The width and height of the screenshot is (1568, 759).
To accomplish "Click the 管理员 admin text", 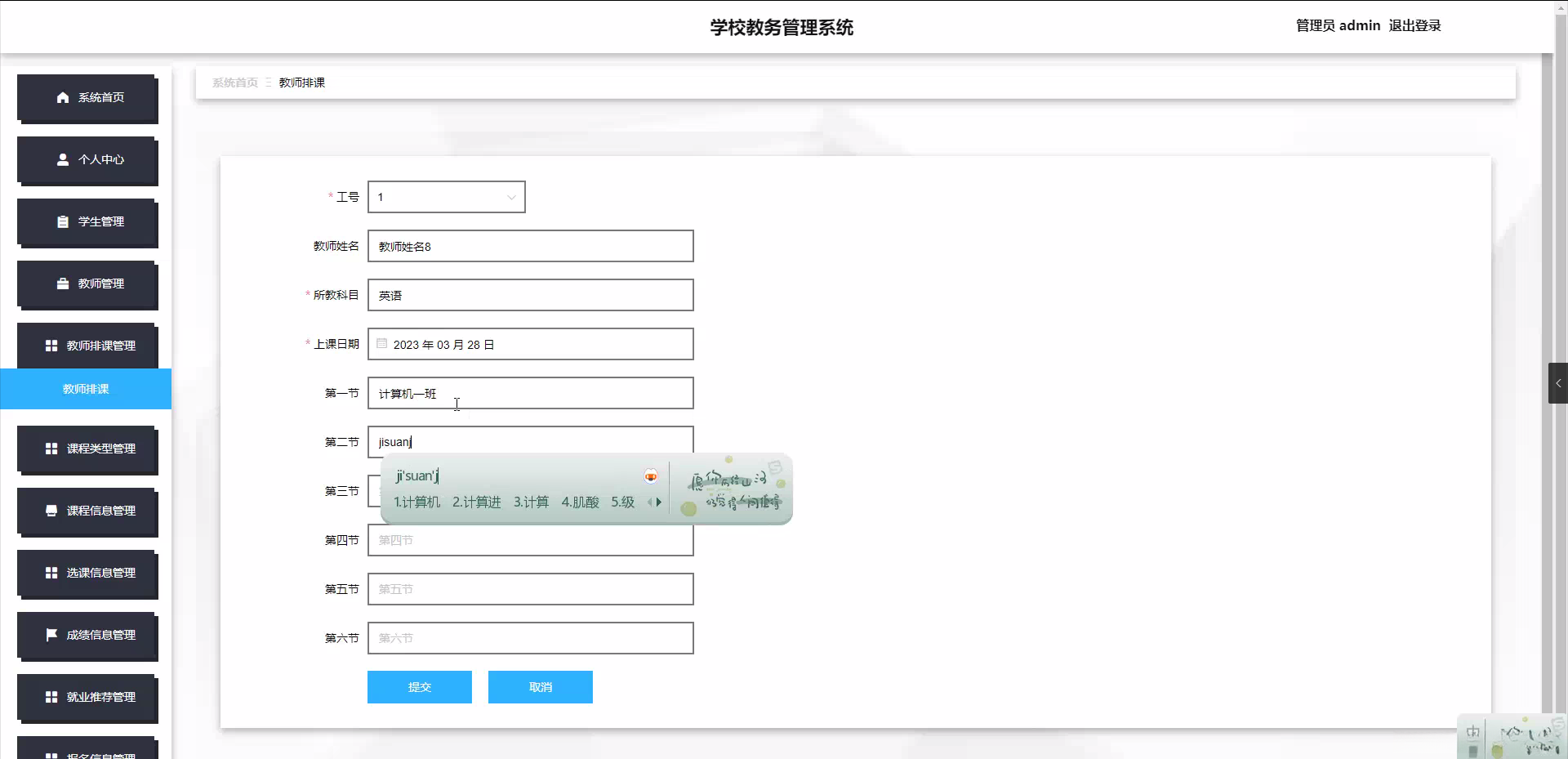I will point(1338,25).
